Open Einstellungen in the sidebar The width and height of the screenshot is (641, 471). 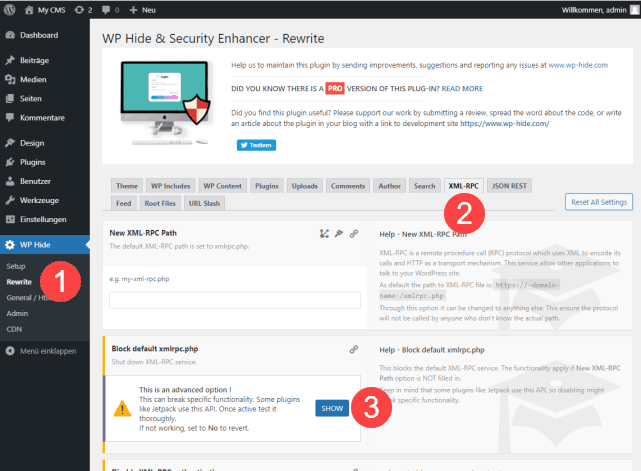tap(45, 220)
